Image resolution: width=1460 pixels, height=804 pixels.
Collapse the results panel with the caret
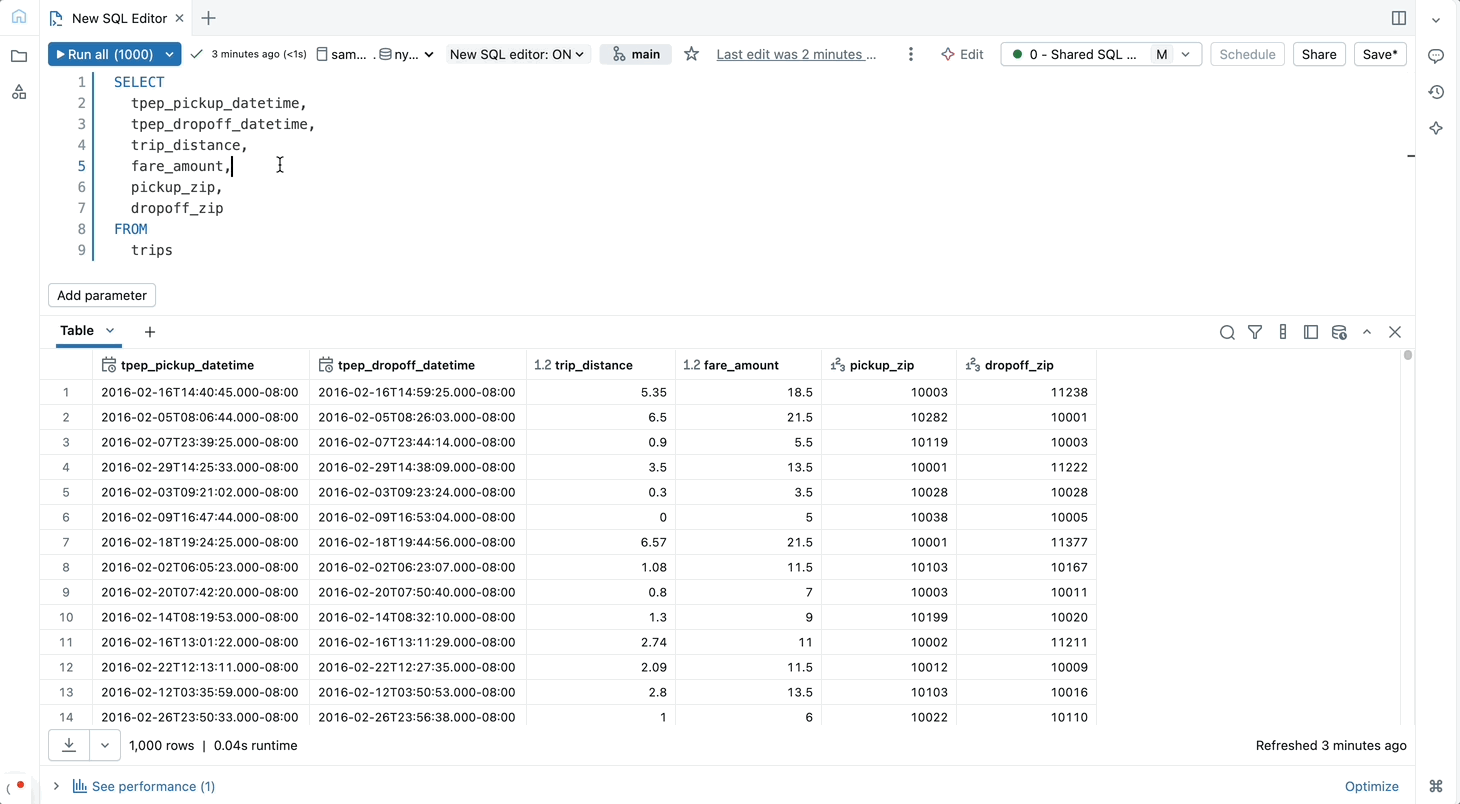click(1367, 332)
